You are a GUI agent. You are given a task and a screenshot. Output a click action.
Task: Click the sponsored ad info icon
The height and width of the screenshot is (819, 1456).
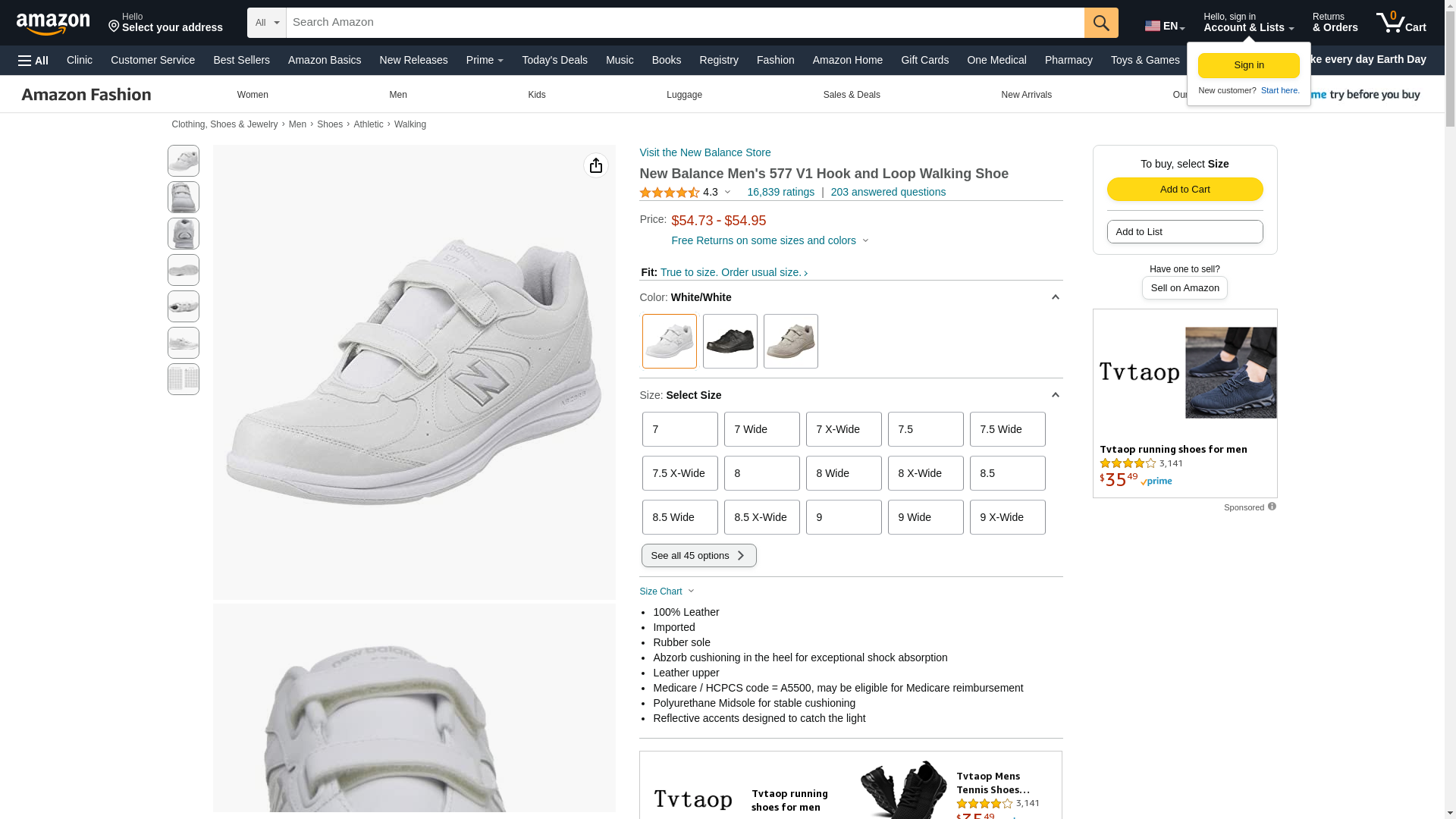point(1272,507)
